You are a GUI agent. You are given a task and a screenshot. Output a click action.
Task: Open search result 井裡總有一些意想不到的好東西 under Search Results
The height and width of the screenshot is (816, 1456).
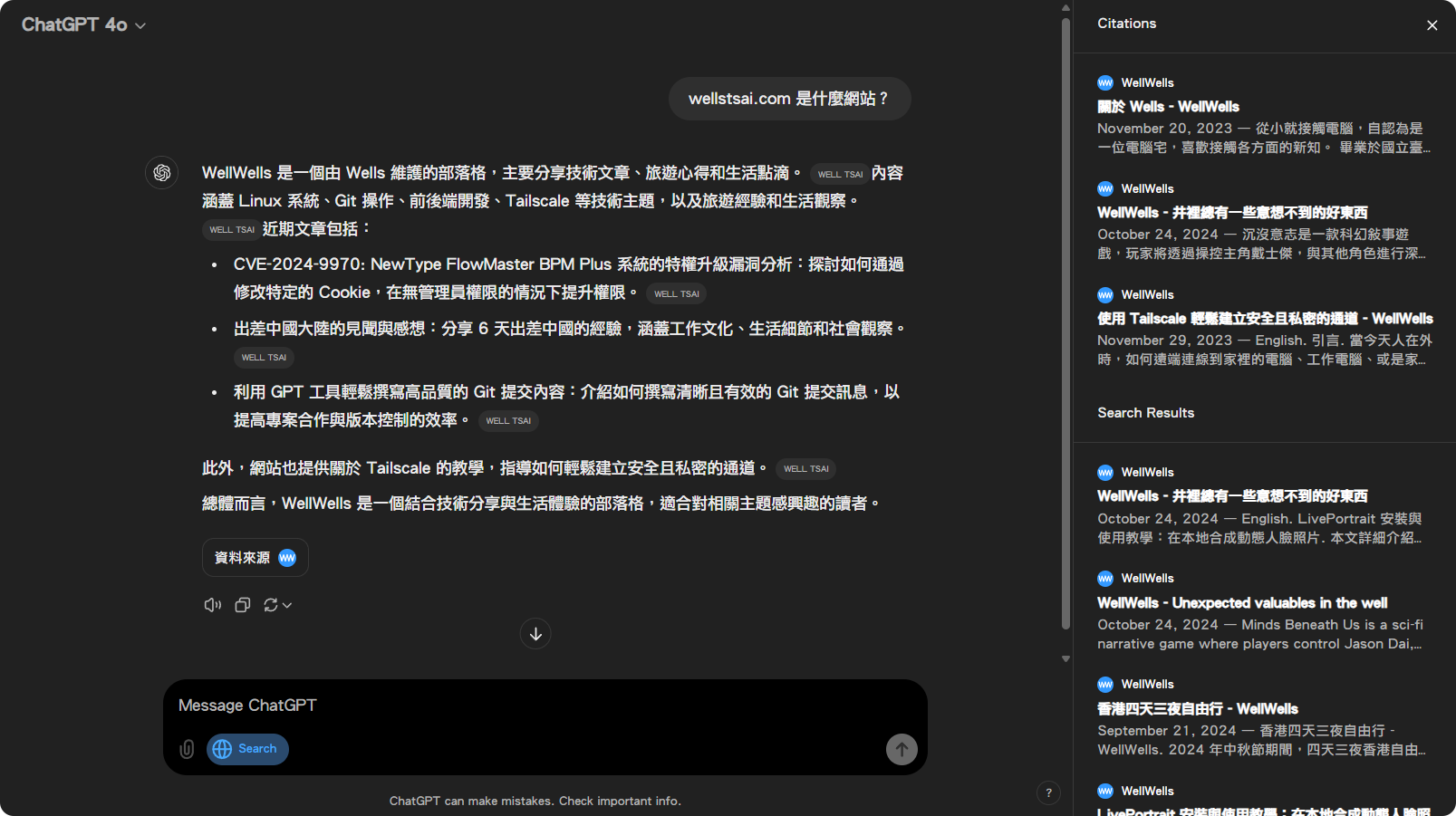click(1232, 496)
